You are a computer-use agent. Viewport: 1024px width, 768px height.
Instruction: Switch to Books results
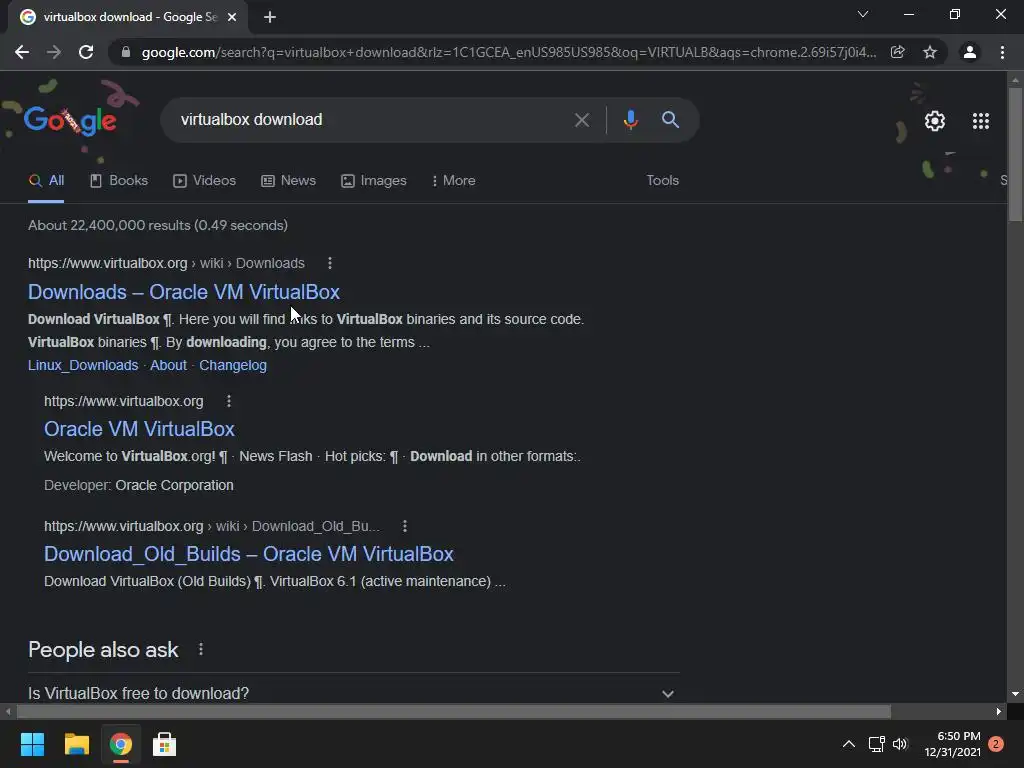point(119,181)
